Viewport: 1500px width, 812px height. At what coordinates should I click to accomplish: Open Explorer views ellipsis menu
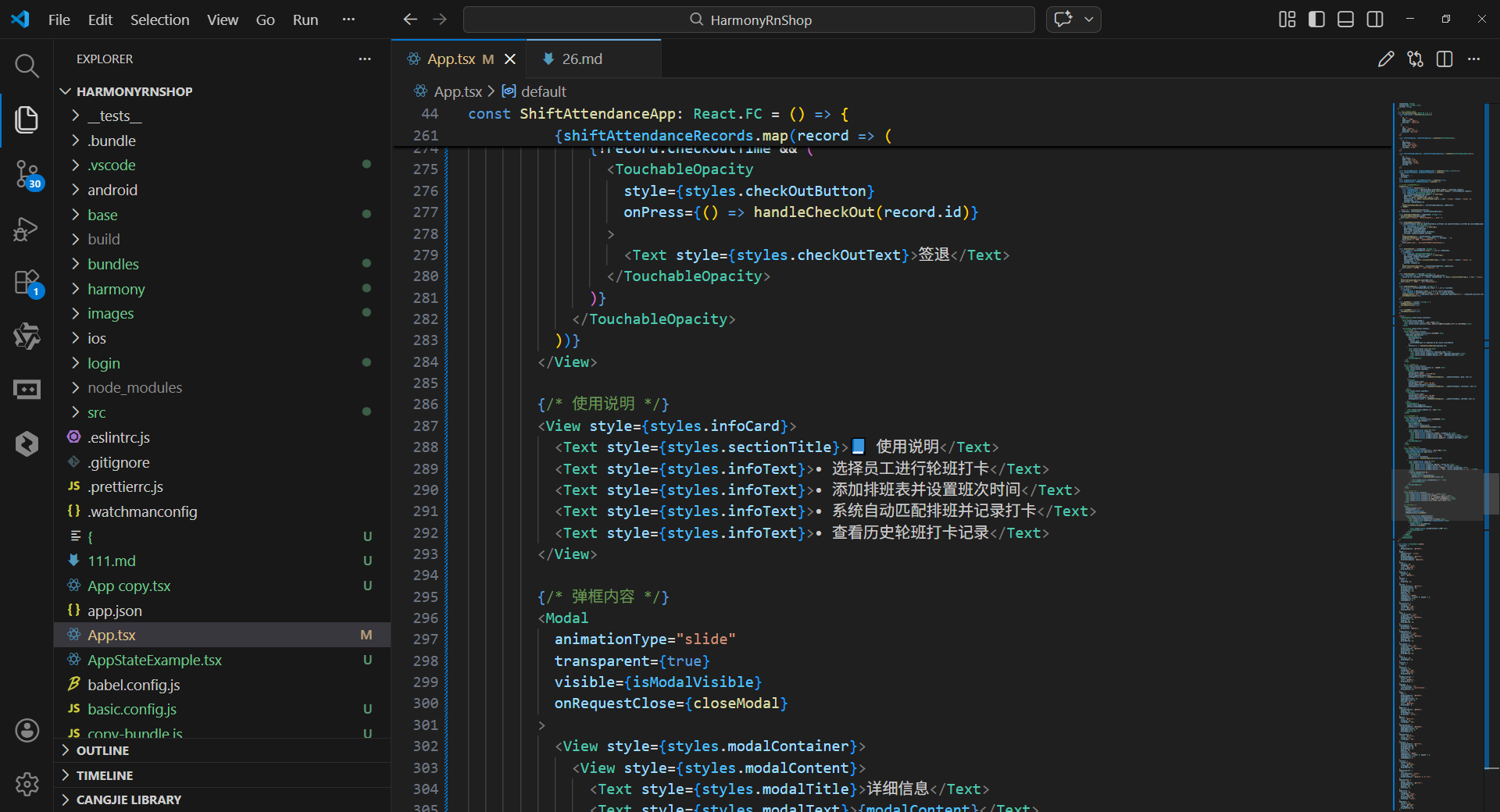[365, 59]
